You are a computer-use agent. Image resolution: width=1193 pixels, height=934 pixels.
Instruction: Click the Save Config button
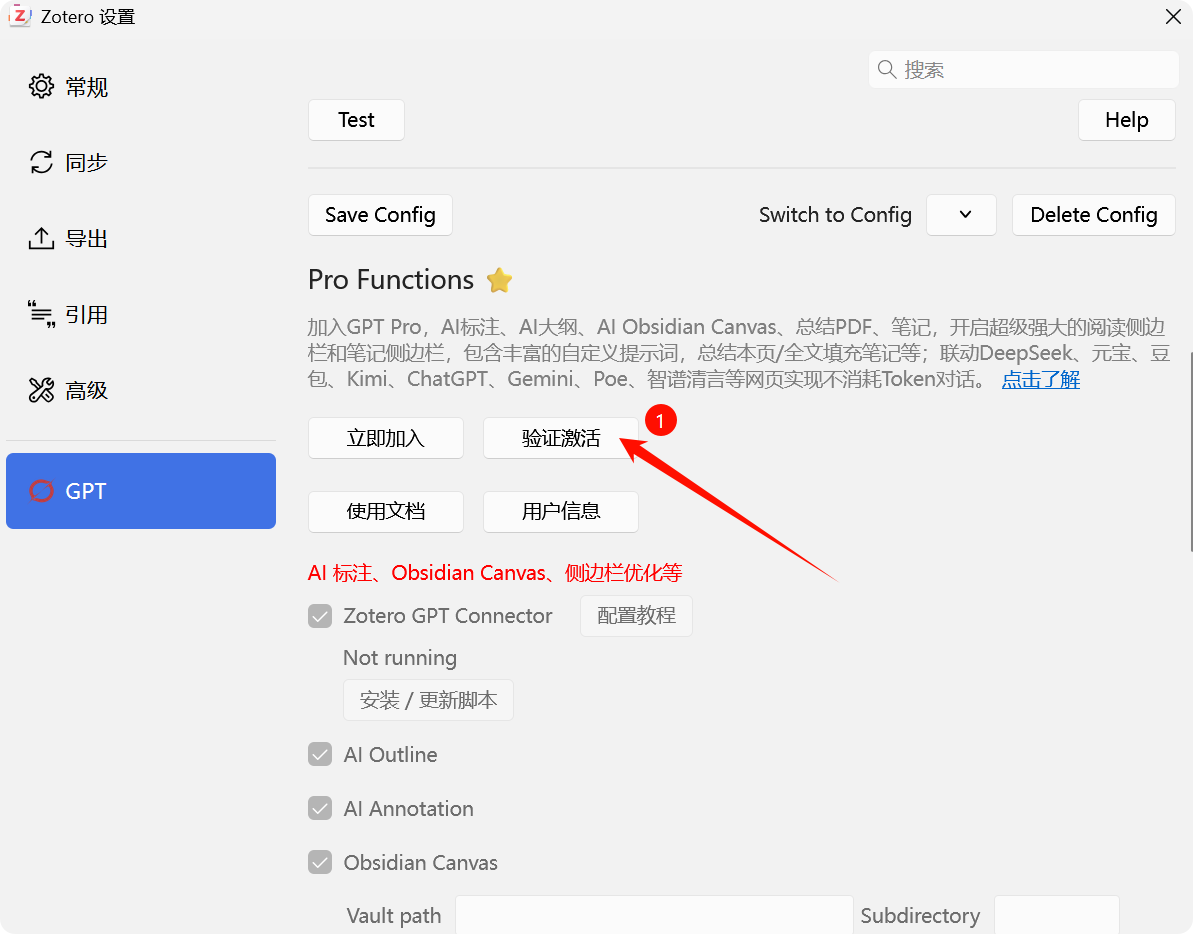[x=380, y=214]
